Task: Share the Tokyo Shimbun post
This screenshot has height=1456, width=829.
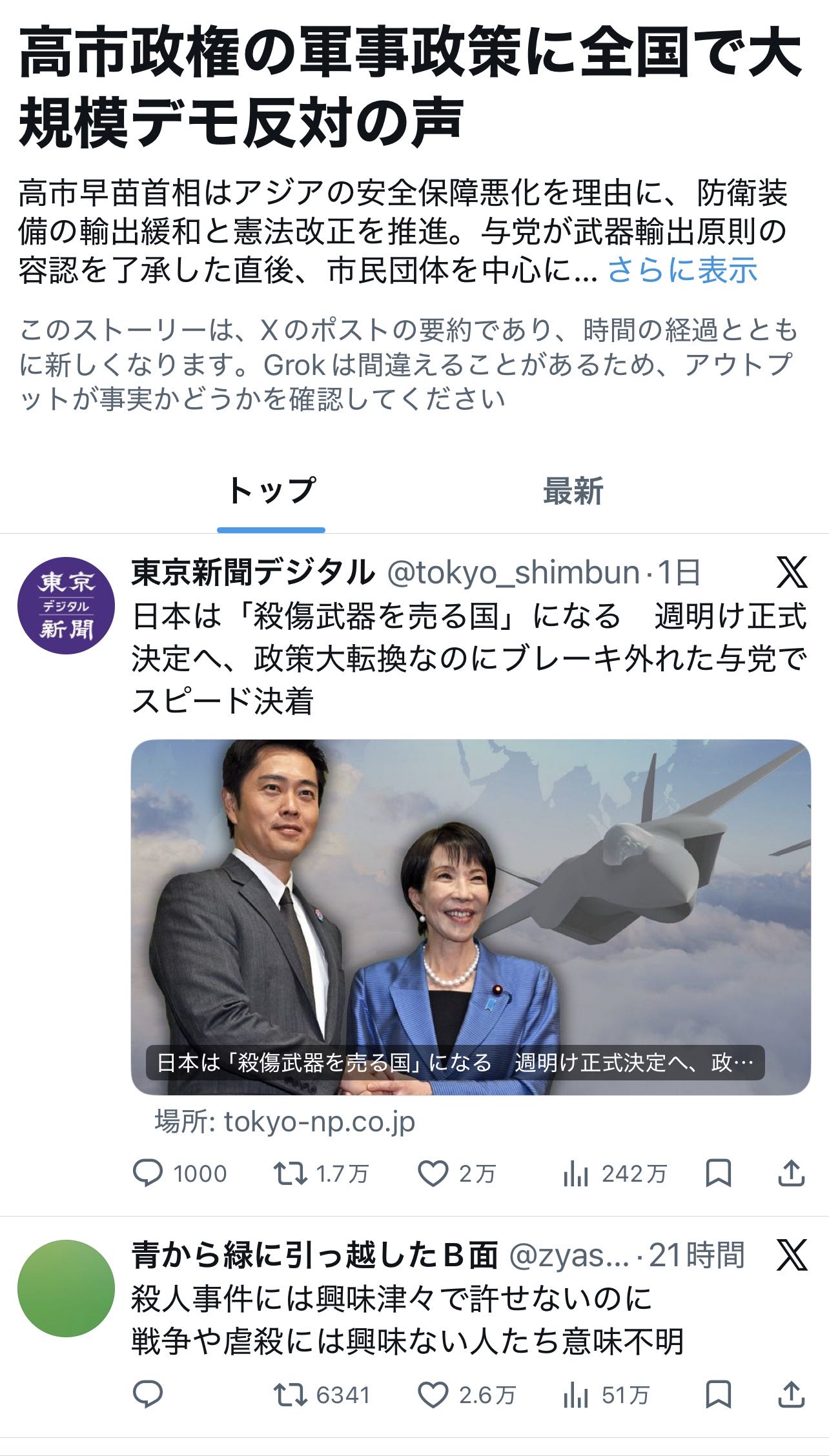Action: pyautogui.click(x=791, y=1173)
